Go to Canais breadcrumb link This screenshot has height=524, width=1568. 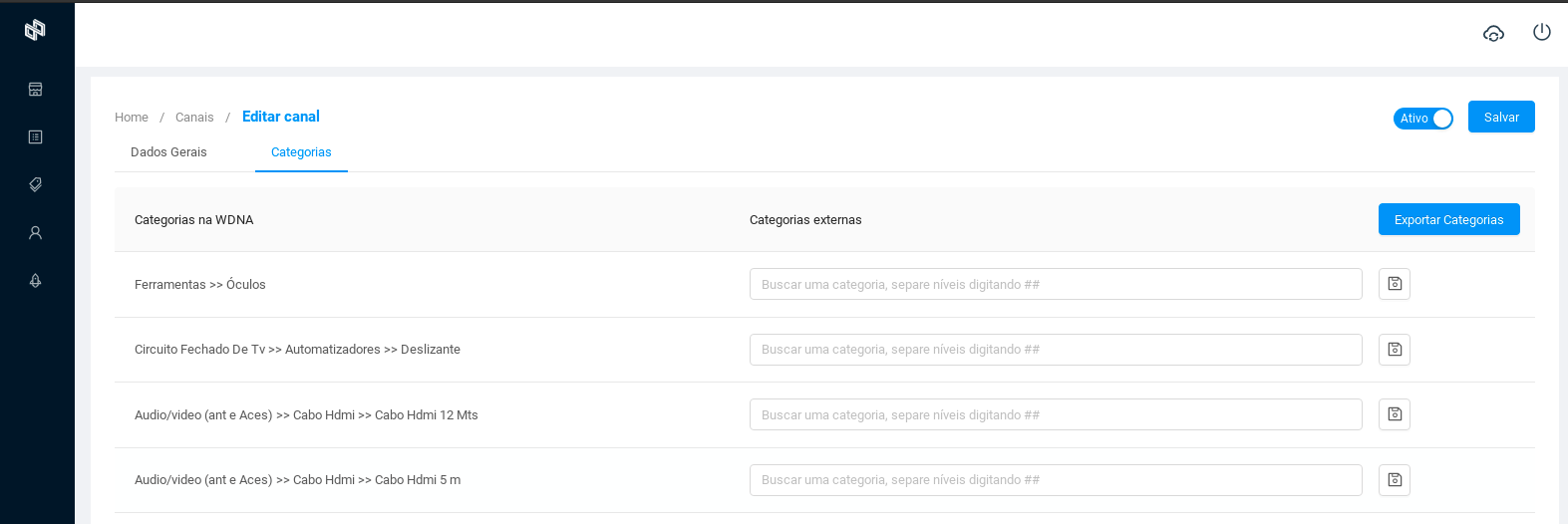point(194,118)
